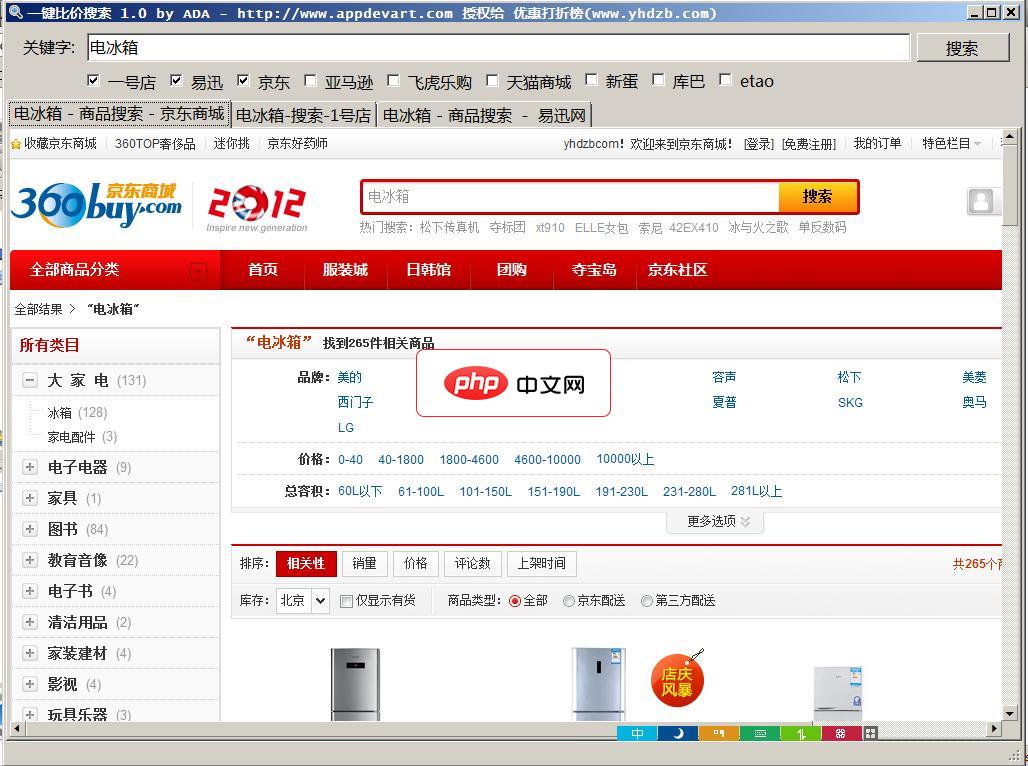Screen dimensions: 1028x766
Task: Expand the 清洁用品 category
Action: [x=30, y=622]
